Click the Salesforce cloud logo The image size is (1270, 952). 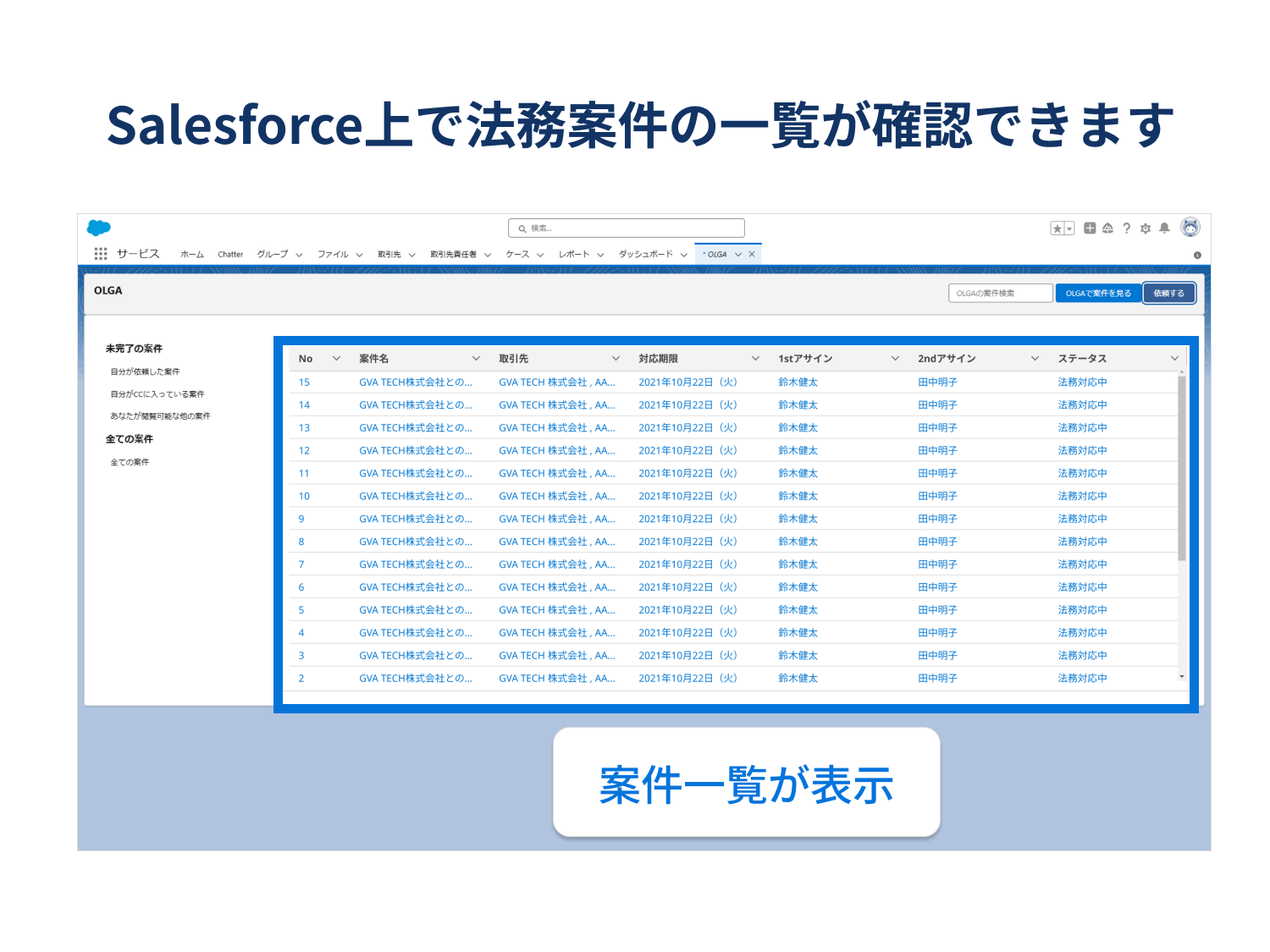[99, 228]
